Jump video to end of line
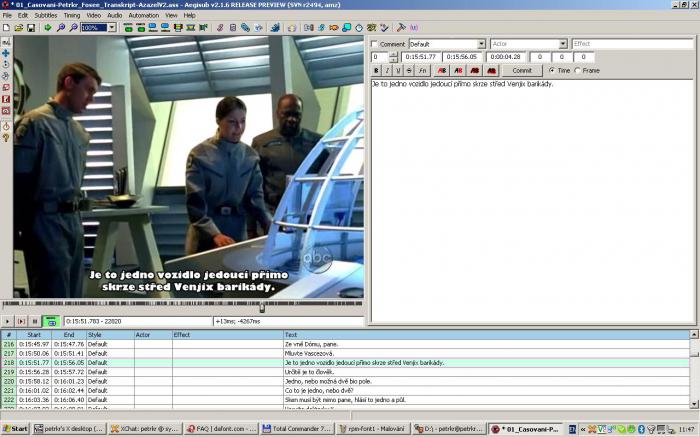Screen dimensions: 700x437 [141, 28]
